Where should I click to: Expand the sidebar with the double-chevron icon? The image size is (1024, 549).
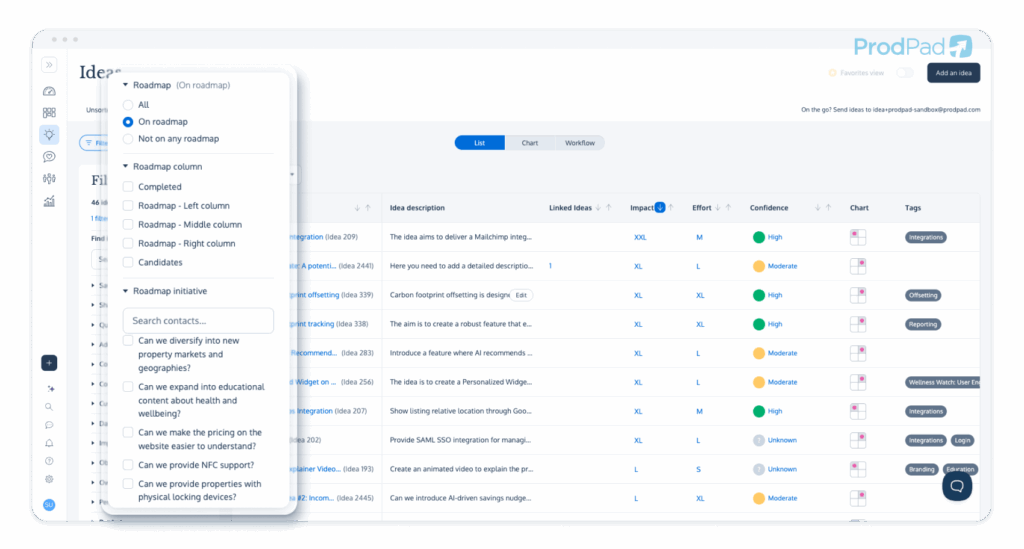coord(49,65)
